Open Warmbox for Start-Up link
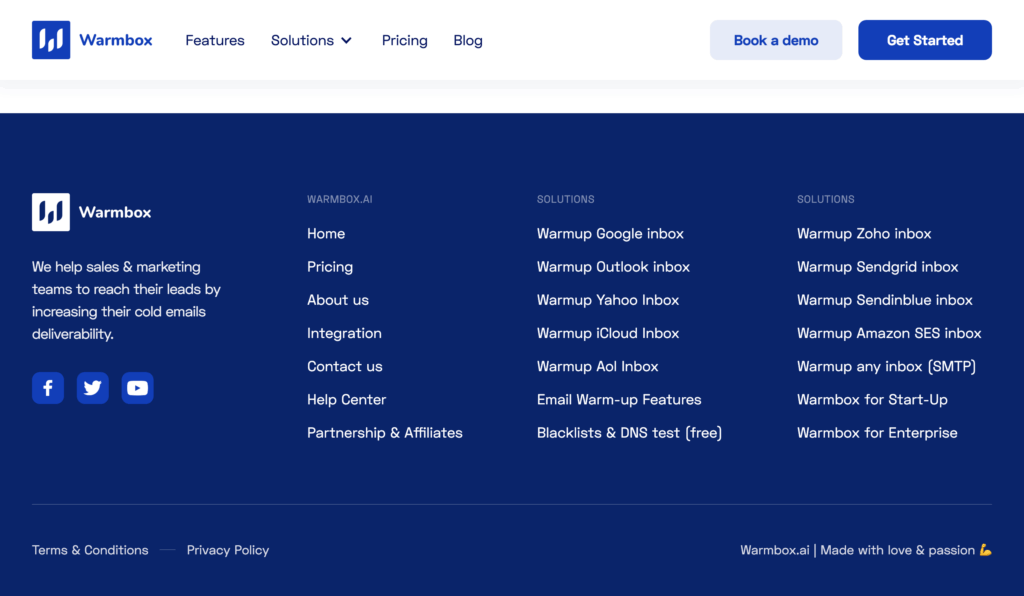This screenshot has width=1024, height=596. click(872, 400)
